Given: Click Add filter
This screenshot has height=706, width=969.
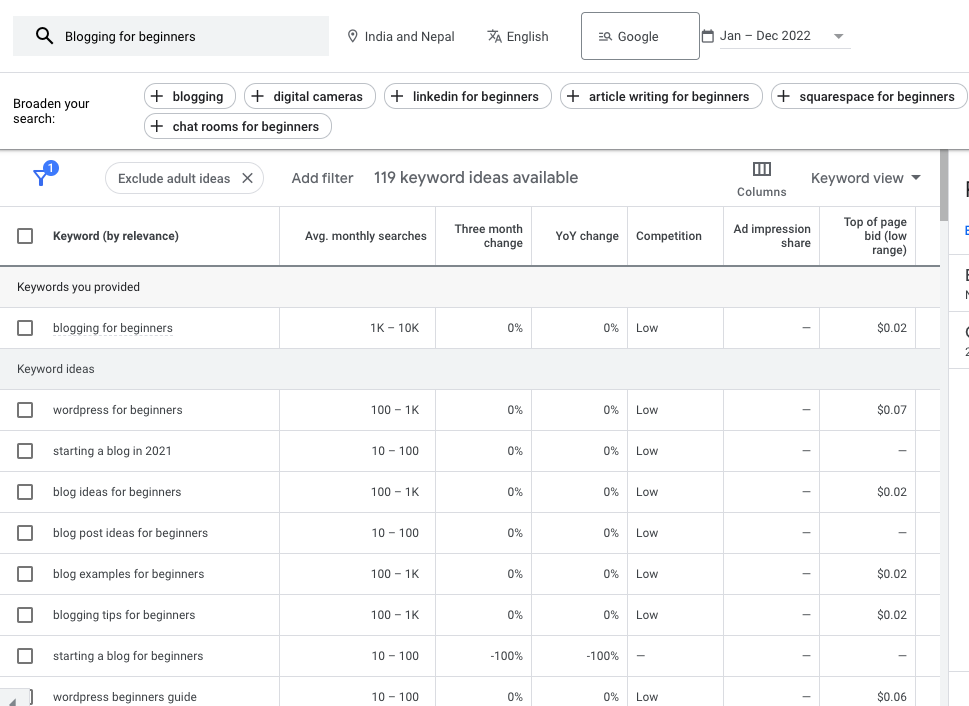Looking at the screenshot, I should [322, 178].
